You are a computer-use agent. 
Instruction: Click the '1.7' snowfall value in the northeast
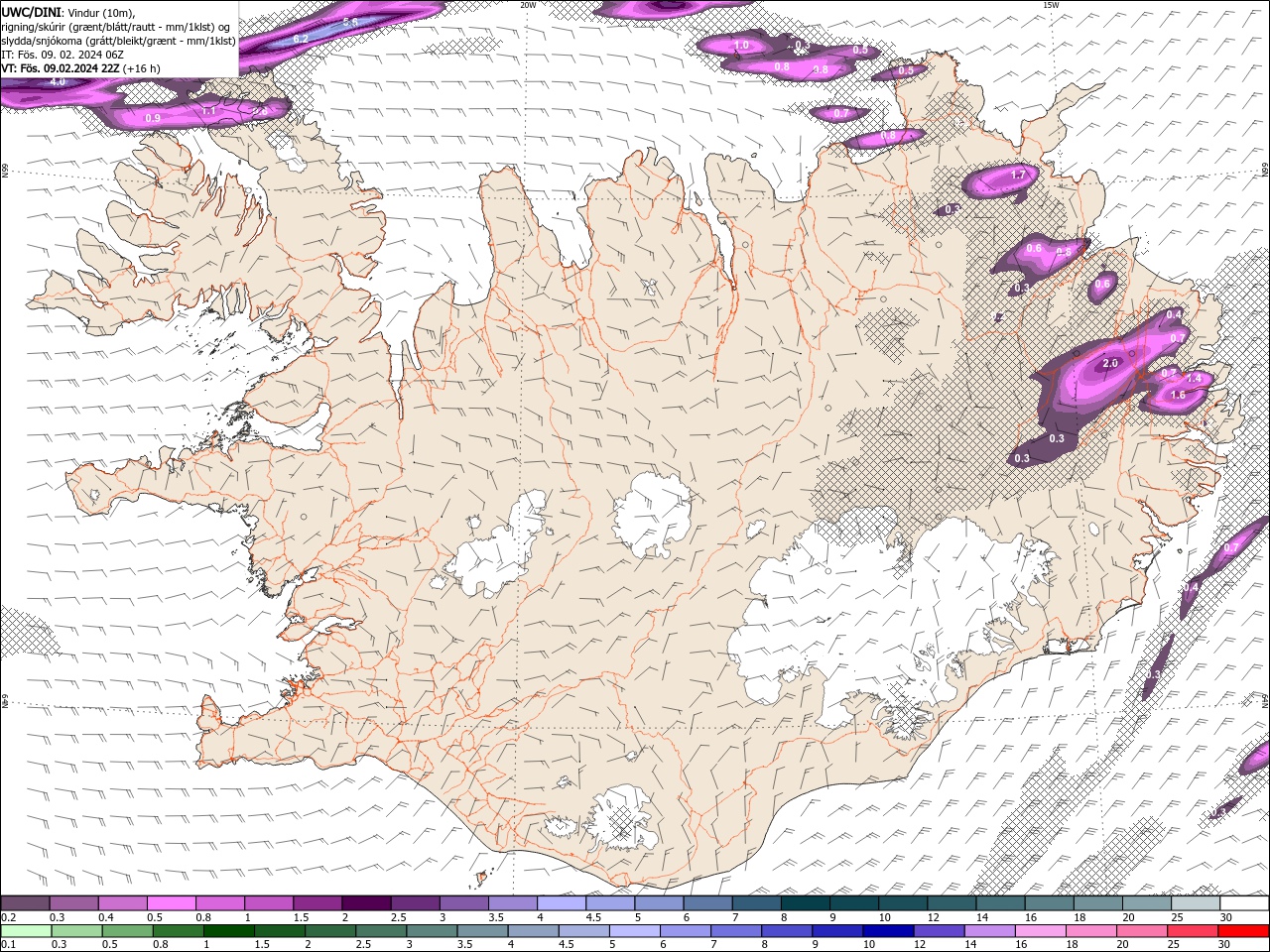pos(1018,176)
